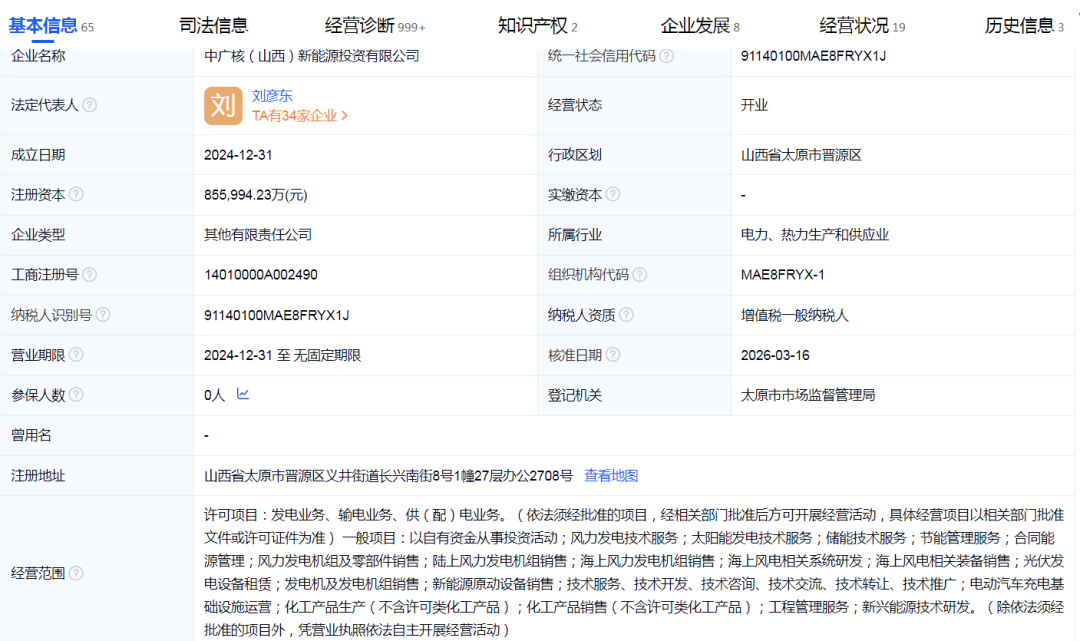Switch to 司法信息 tab
The width and height of the screenshot is (1080, 641).
coord(214,25)
